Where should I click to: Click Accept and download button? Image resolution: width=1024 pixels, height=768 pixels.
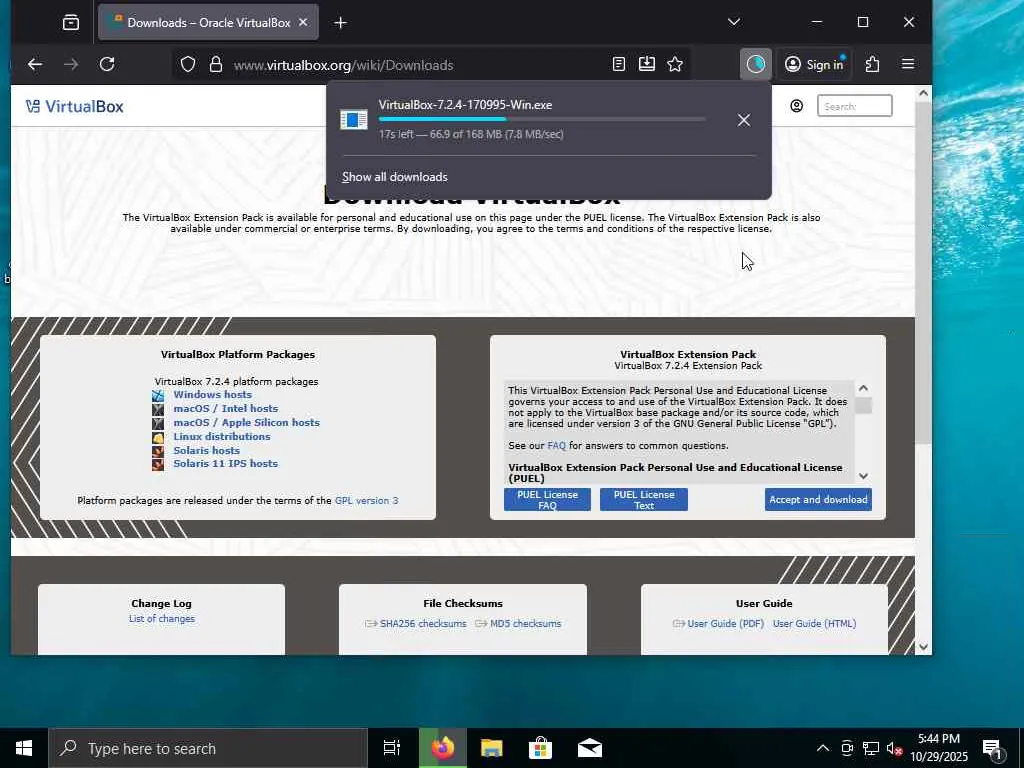click(818, 500)
